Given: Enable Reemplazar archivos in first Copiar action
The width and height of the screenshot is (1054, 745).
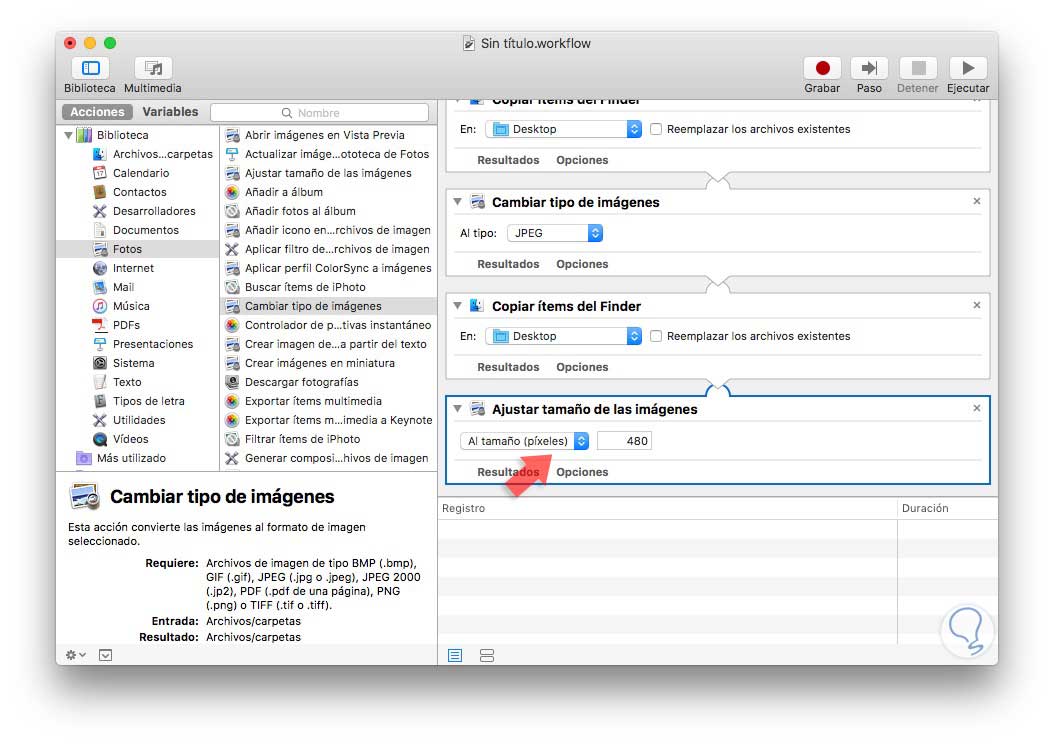Looking at the screenshot, I should (656, 129).
